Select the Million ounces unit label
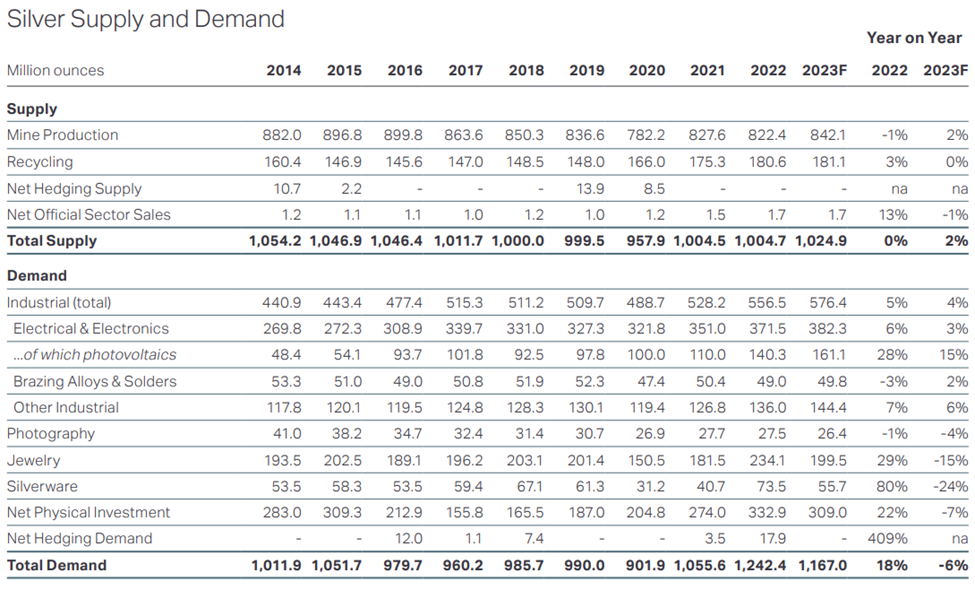 pos(55,70)
